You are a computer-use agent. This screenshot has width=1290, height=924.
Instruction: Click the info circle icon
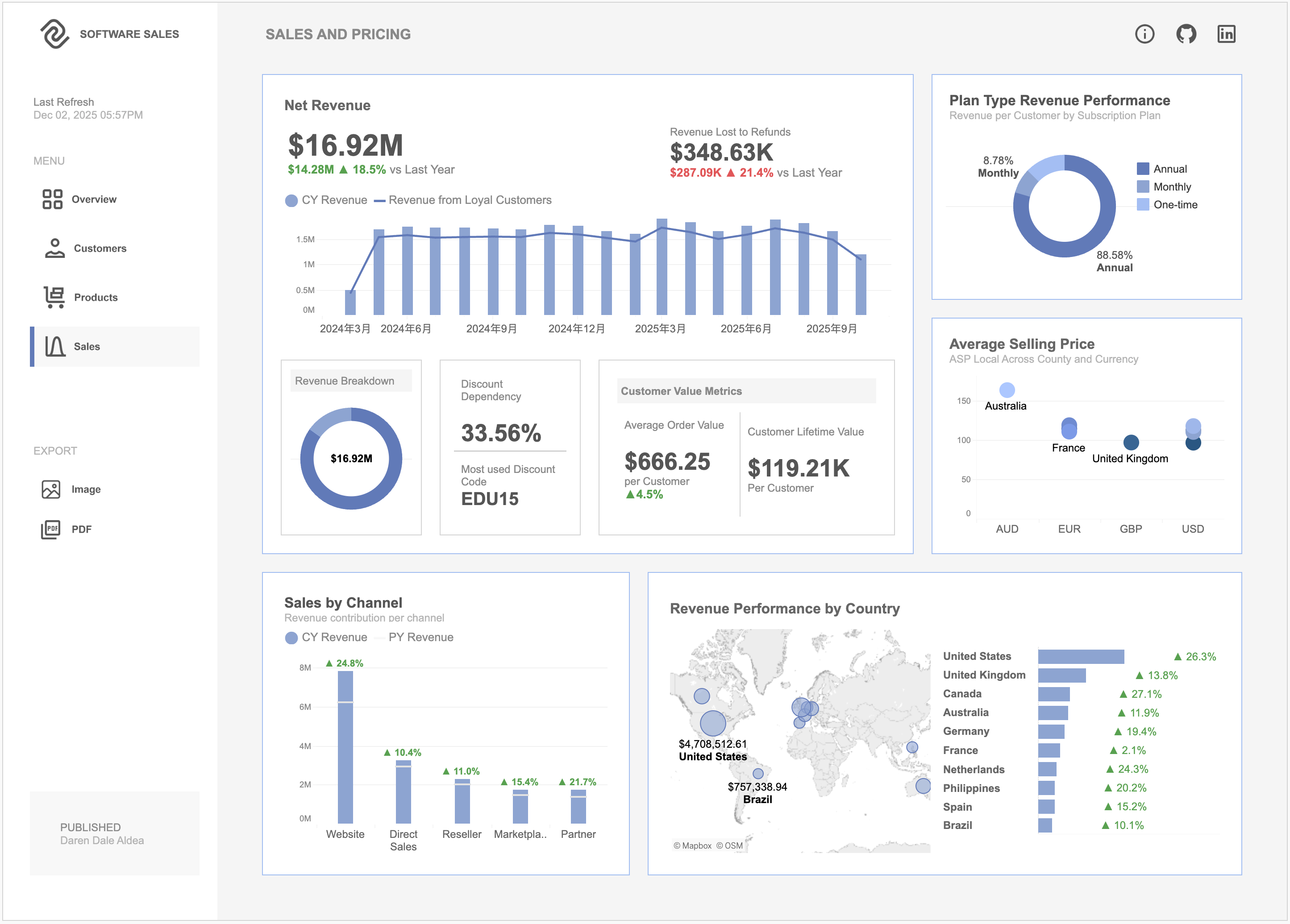(x=1144, y=34)
